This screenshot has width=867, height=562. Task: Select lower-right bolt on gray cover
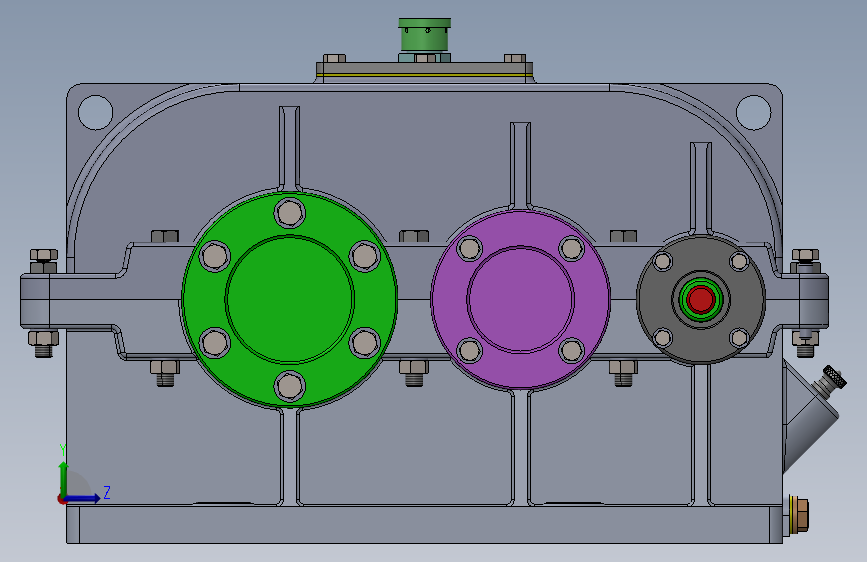tap(739, 337)
